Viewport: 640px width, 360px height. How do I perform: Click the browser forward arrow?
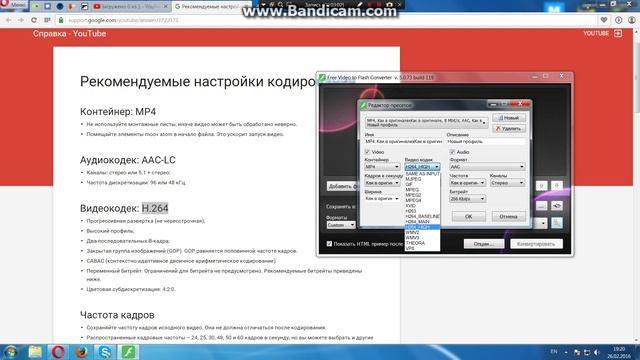pyautogui.click(x=20, y=20)
